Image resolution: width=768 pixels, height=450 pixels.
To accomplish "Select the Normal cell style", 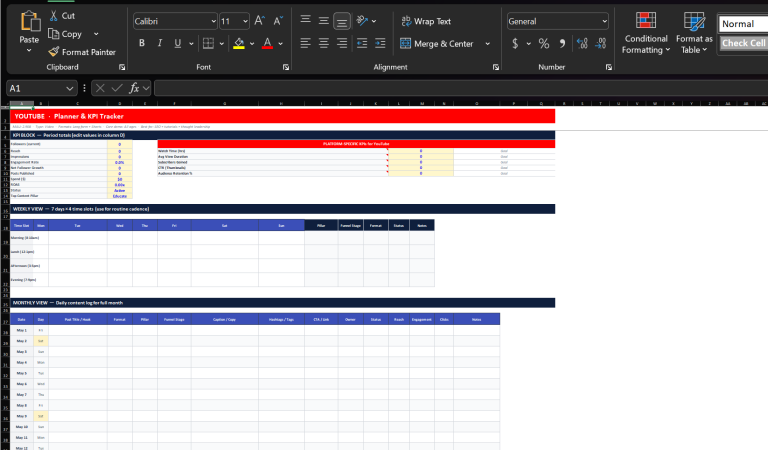I will (x=743, y=24).
